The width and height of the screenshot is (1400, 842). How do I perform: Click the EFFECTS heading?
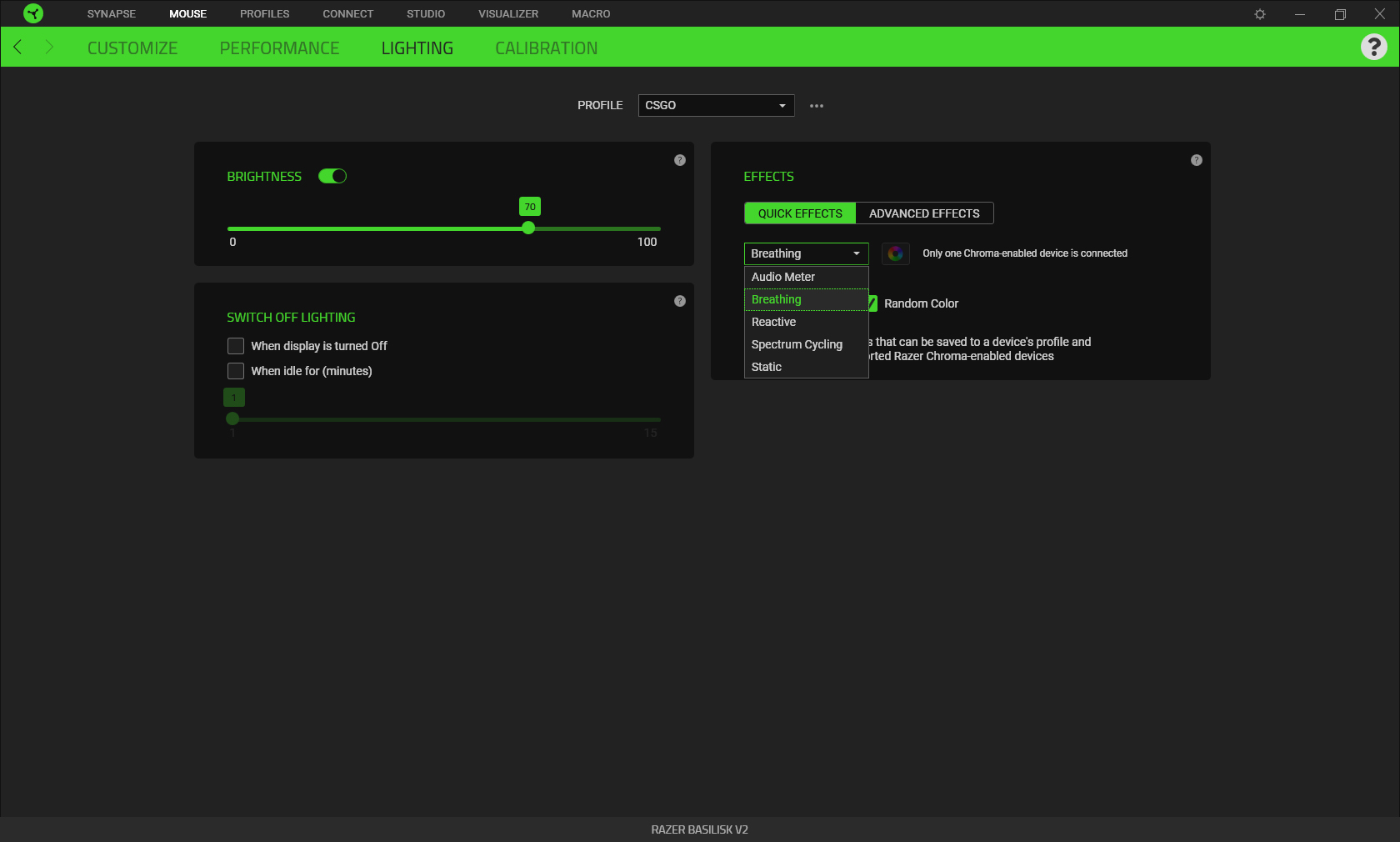pyautogui.click(x=768, y=177)
